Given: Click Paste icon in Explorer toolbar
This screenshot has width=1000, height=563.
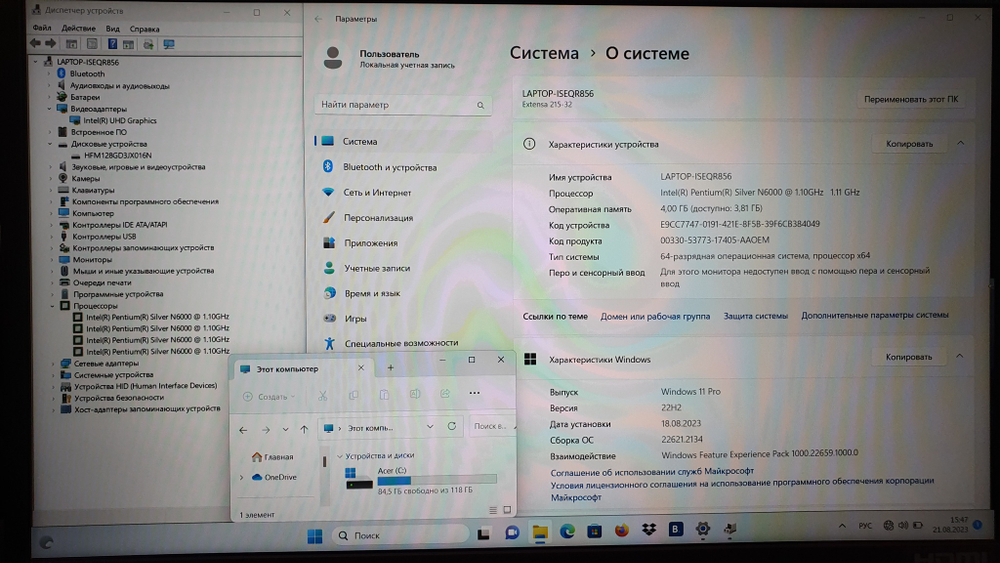Looking at the screenshot, I should (x=384, y=395).
